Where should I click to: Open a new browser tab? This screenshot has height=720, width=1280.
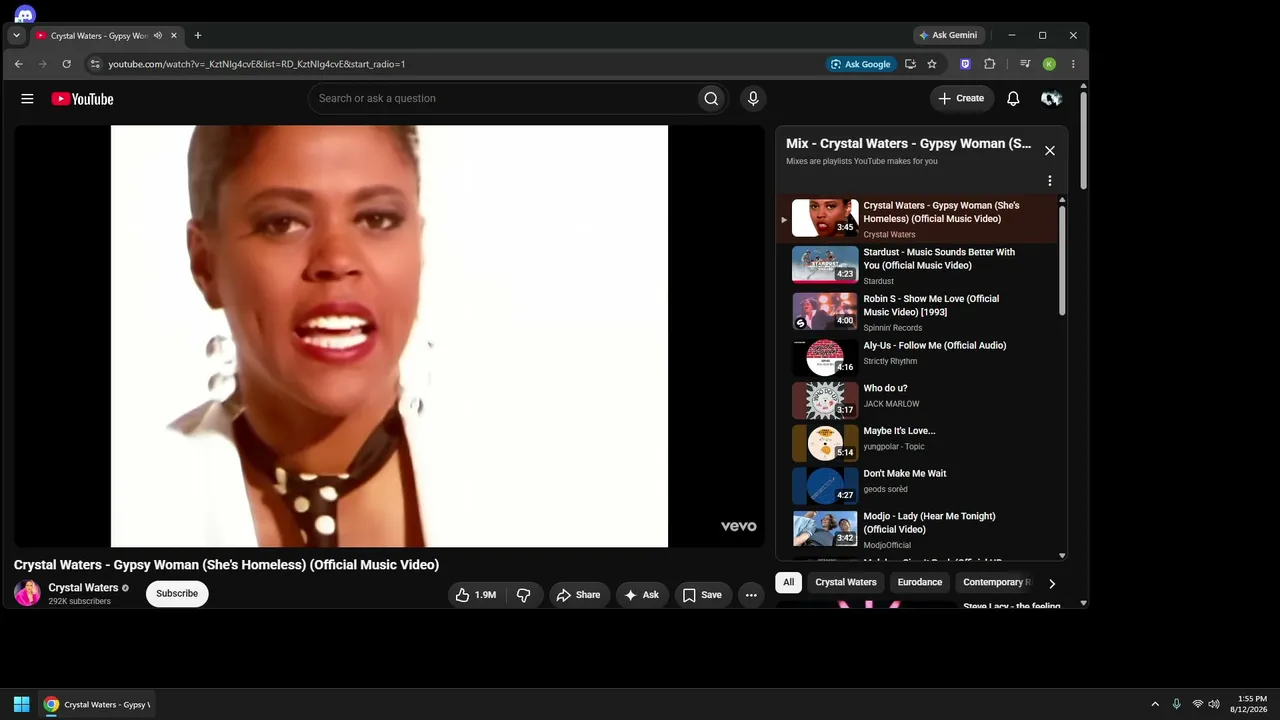198,36
